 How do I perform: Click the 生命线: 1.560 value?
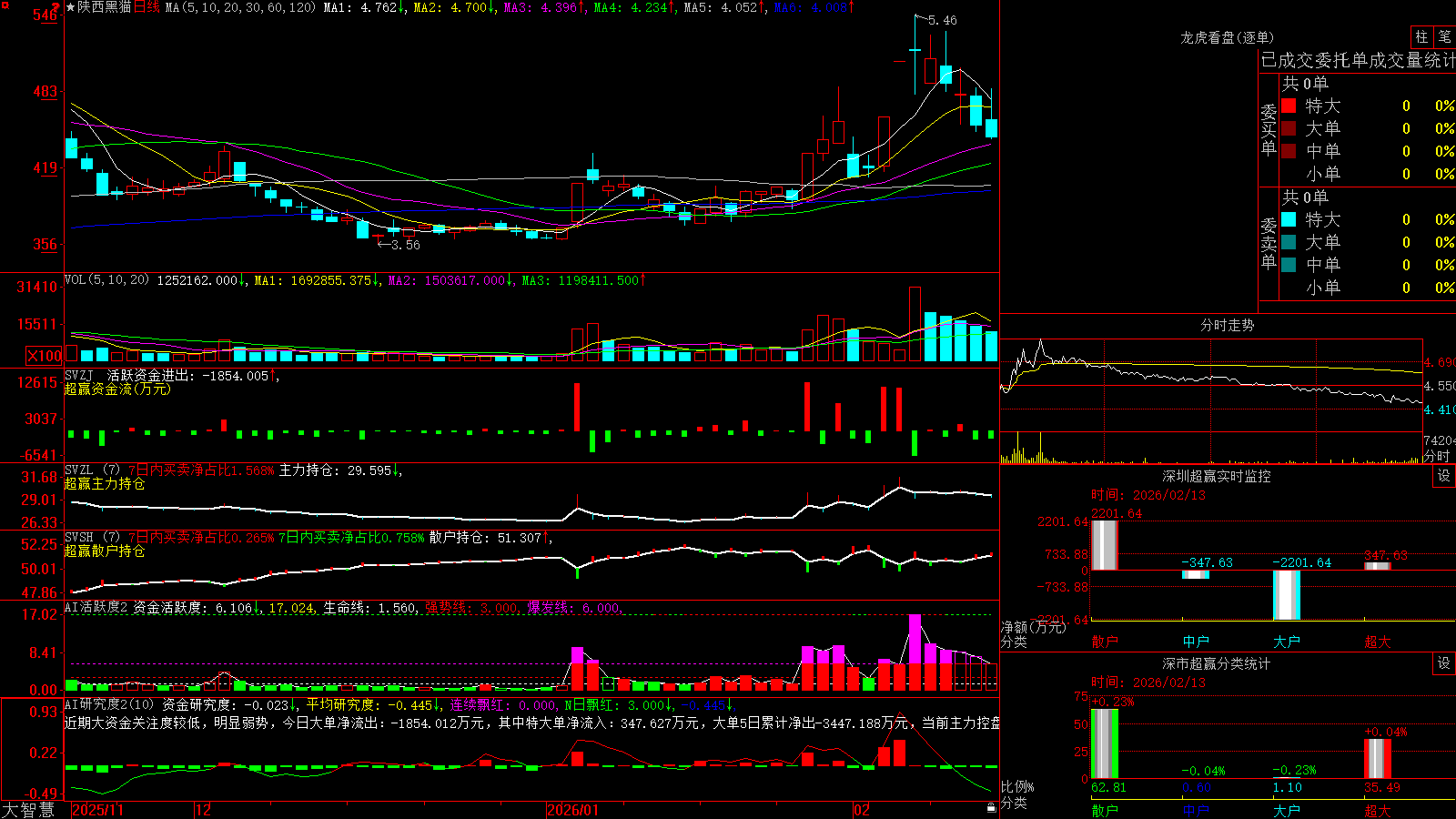point(370,608)
